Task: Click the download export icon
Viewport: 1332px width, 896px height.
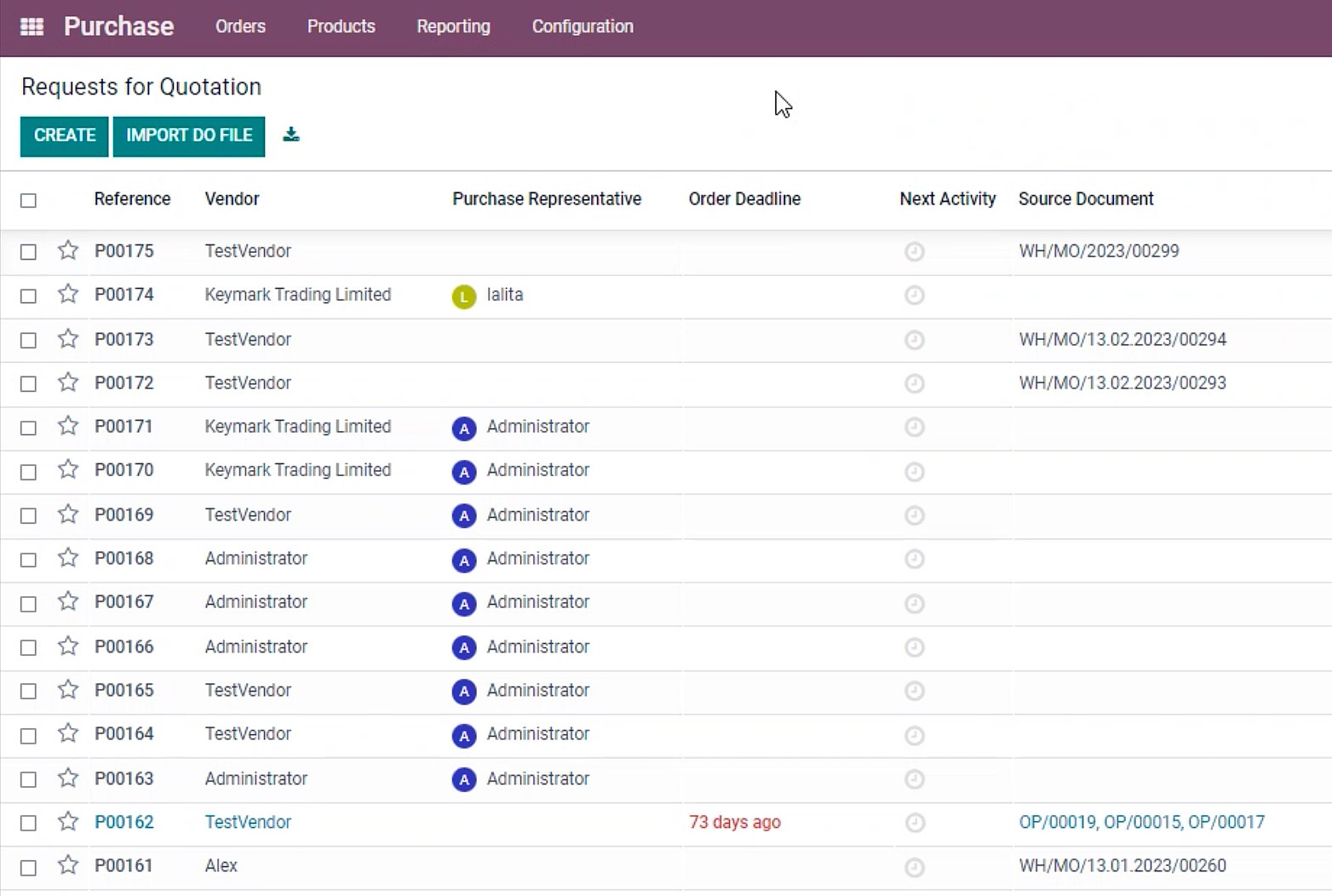Action: [x=291, y=135]
